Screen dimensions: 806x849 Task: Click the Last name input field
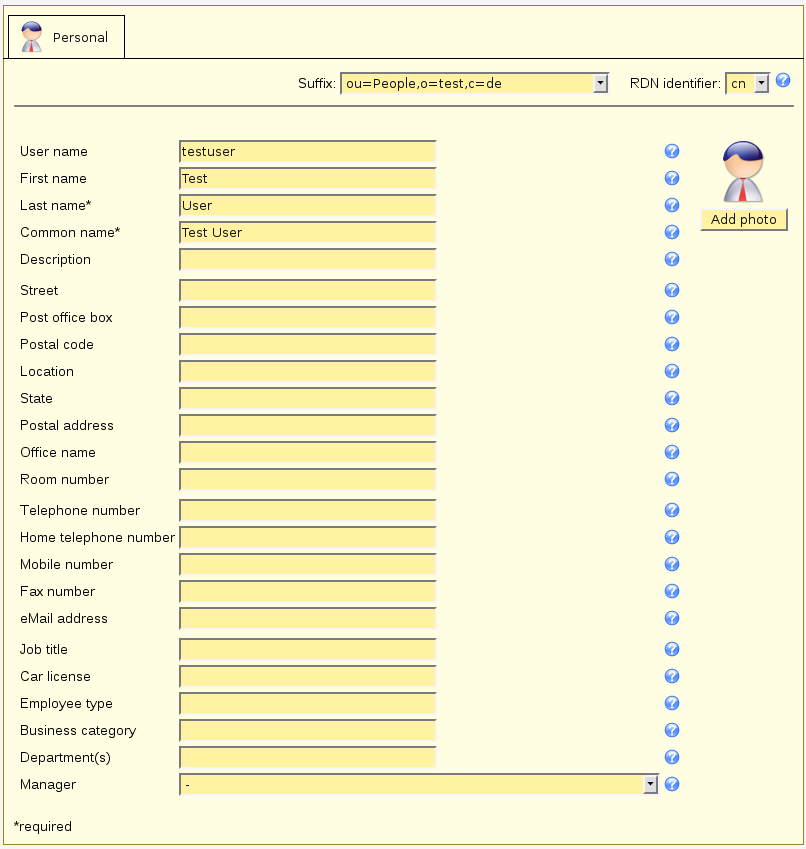308,205
